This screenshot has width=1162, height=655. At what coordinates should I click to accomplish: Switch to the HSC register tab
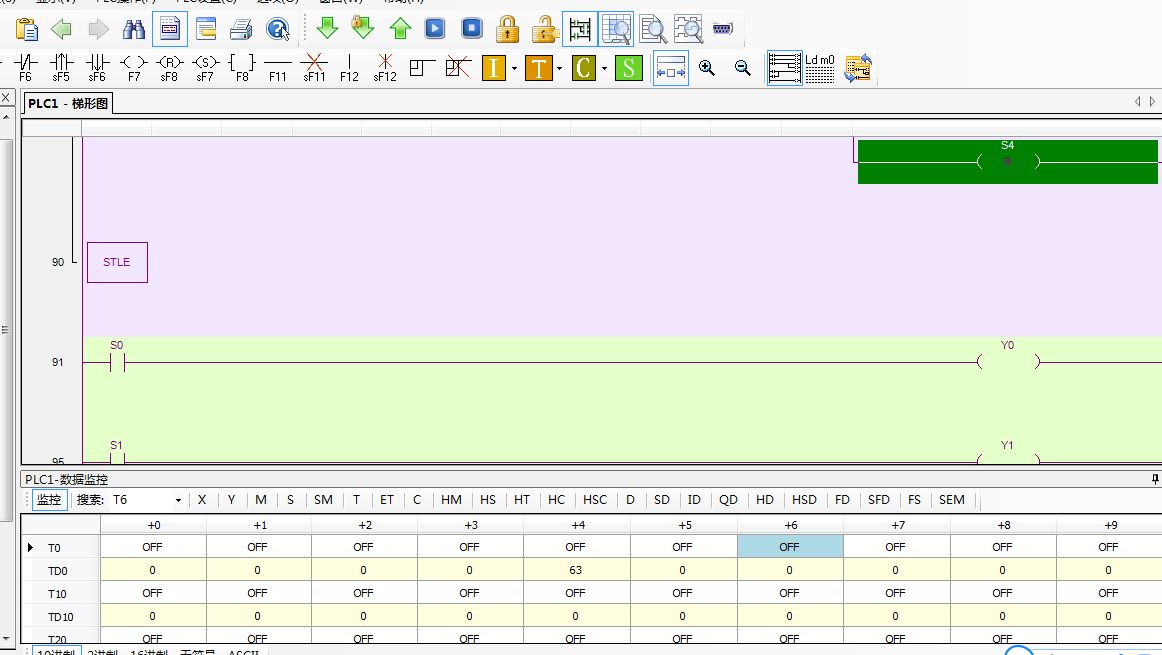[x=594, y=500]
